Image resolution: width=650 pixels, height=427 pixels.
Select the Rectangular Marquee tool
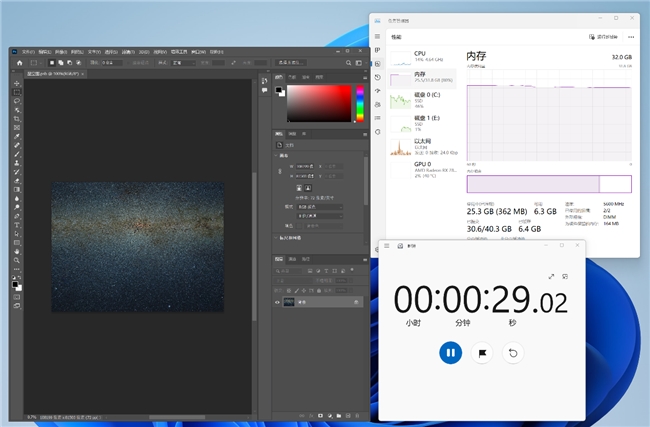click(x=17, y=92)
